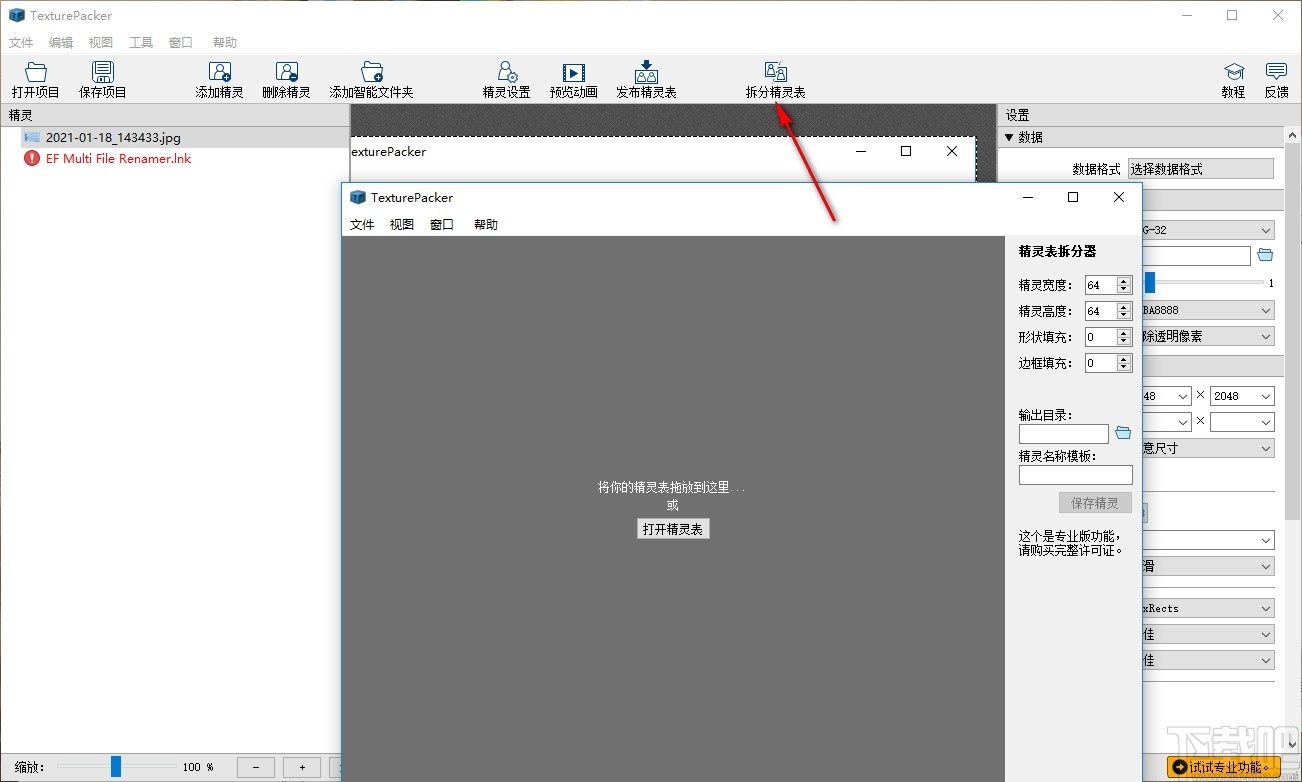Open the 2048 max size dropdown
The width and height of the screenshot is (1302, 782).
[x=1242, y=396]
